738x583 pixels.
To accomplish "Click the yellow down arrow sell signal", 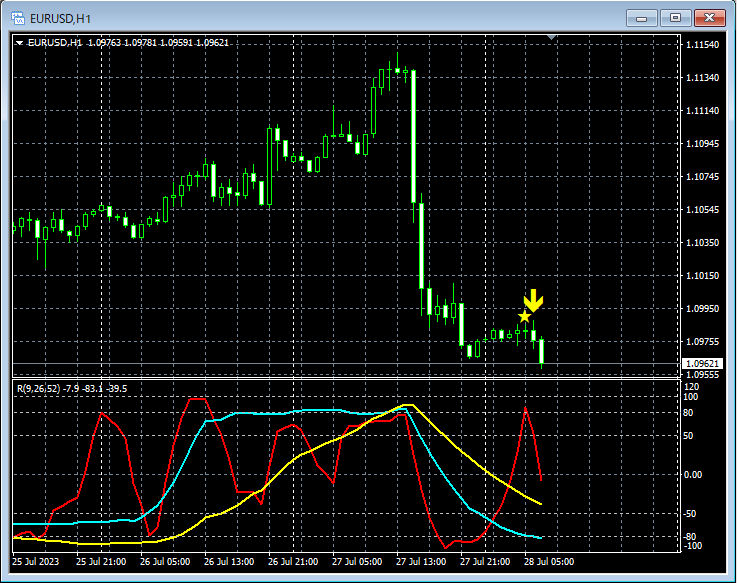I will coord(533,300).
